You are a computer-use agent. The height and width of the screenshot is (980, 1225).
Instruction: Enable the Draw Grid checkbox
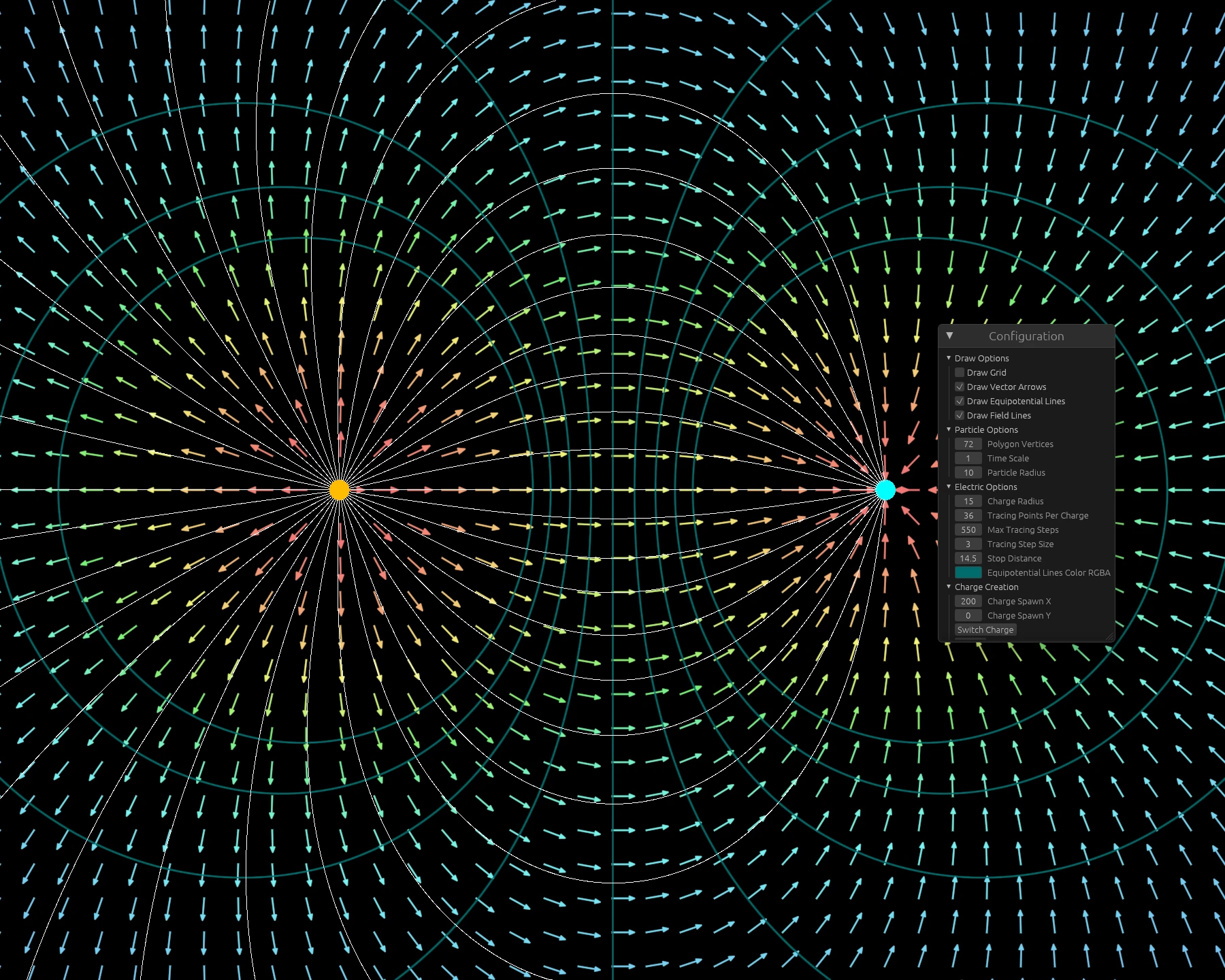(x=960, y=372)
